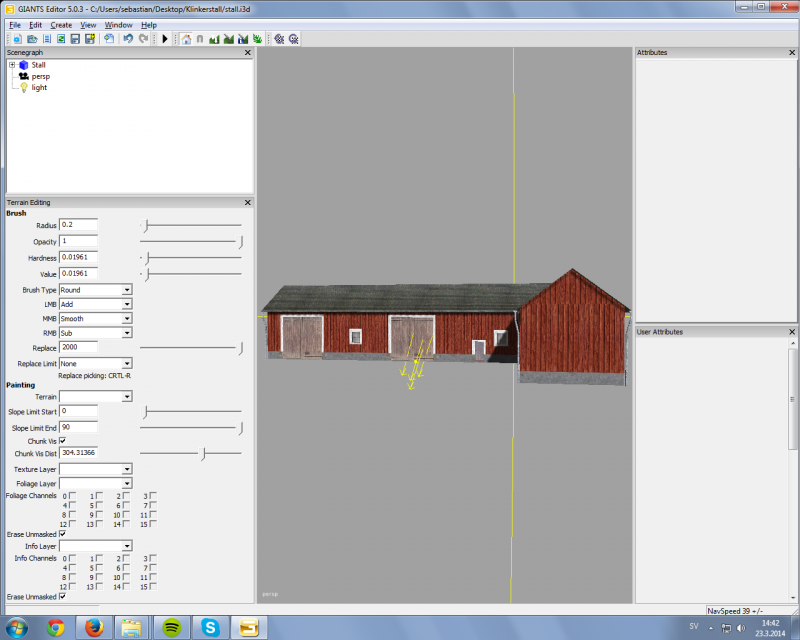Toggle Erase Unmasked below Info Channels
This screenshot has height=640, width=800.
pos(63,596)
